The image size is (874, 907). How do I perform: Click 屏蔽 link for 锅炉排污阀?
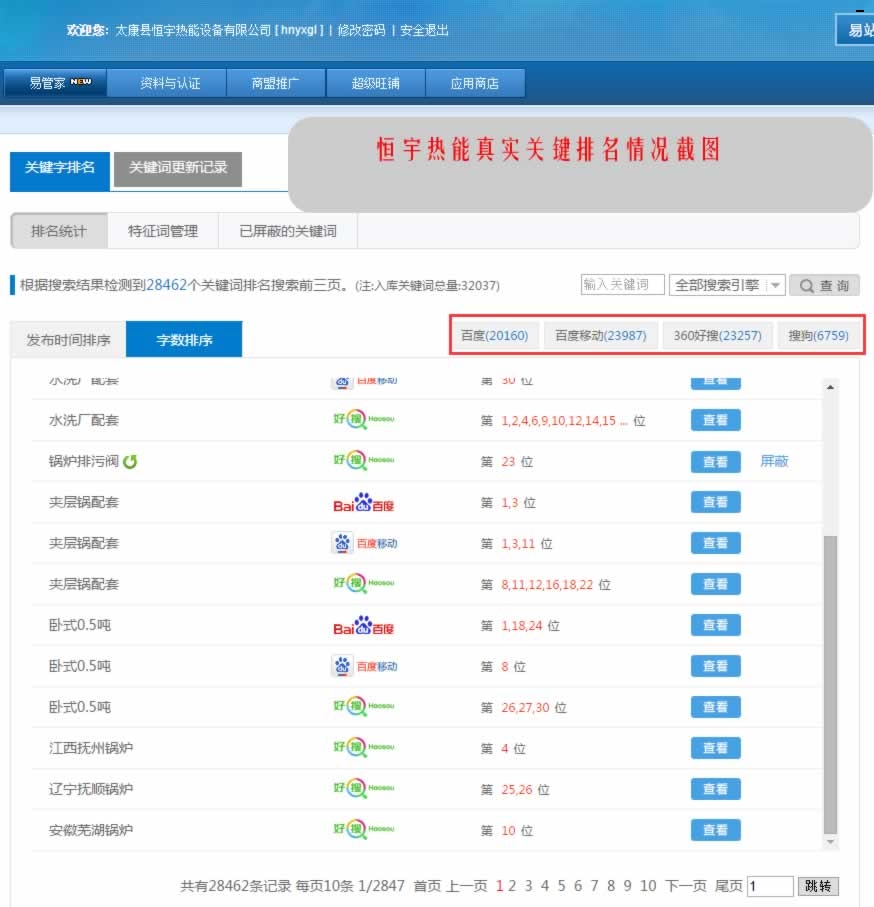[774, 461]
